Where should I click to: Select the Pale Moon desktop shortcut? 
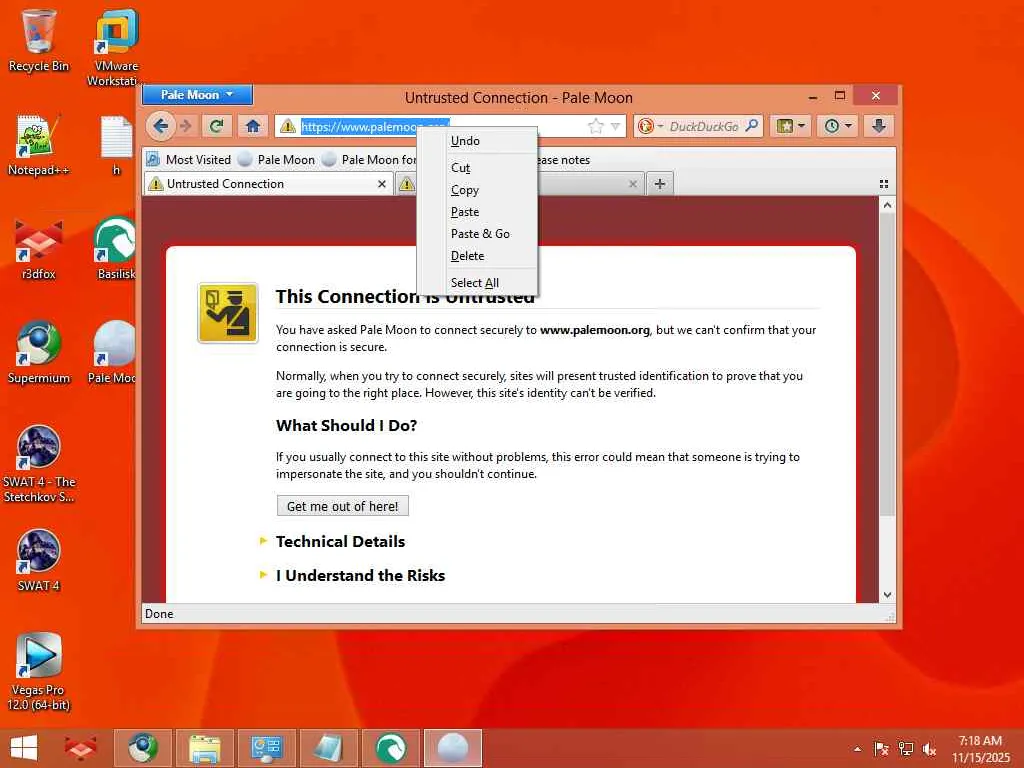point(114,353)
